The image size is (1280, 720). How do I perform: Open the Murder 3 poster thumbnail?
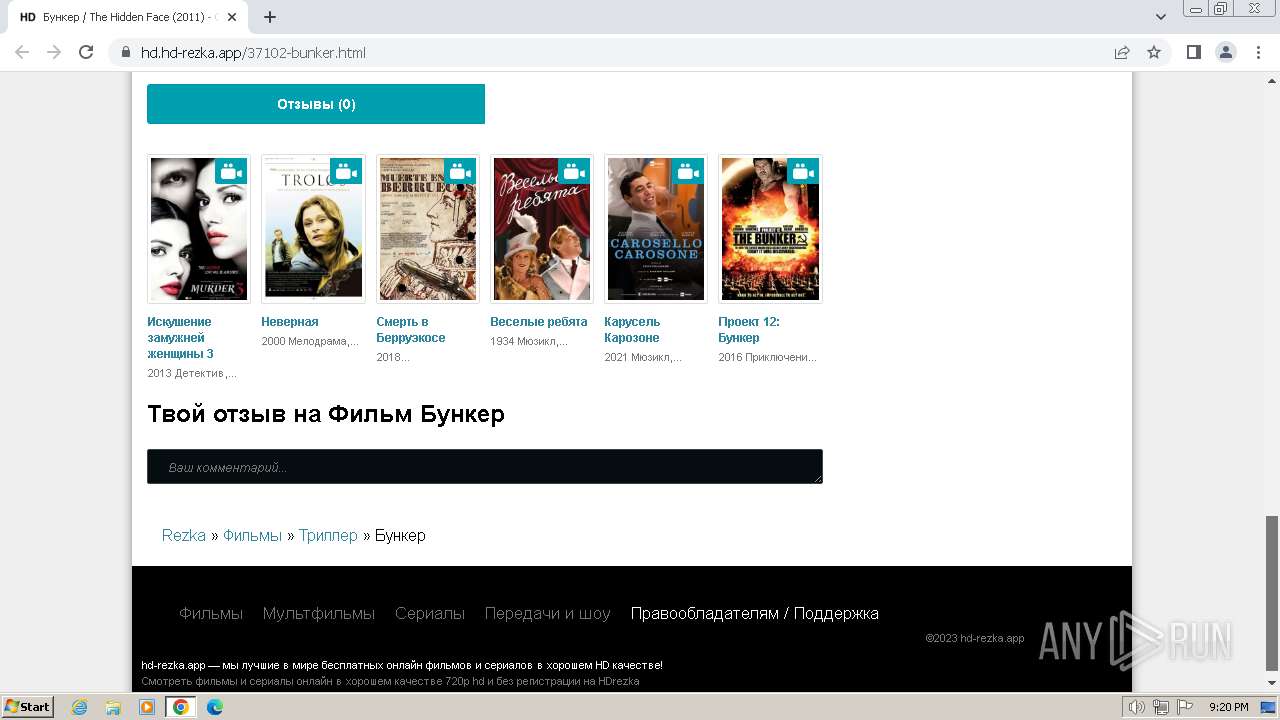click(199, 229)
